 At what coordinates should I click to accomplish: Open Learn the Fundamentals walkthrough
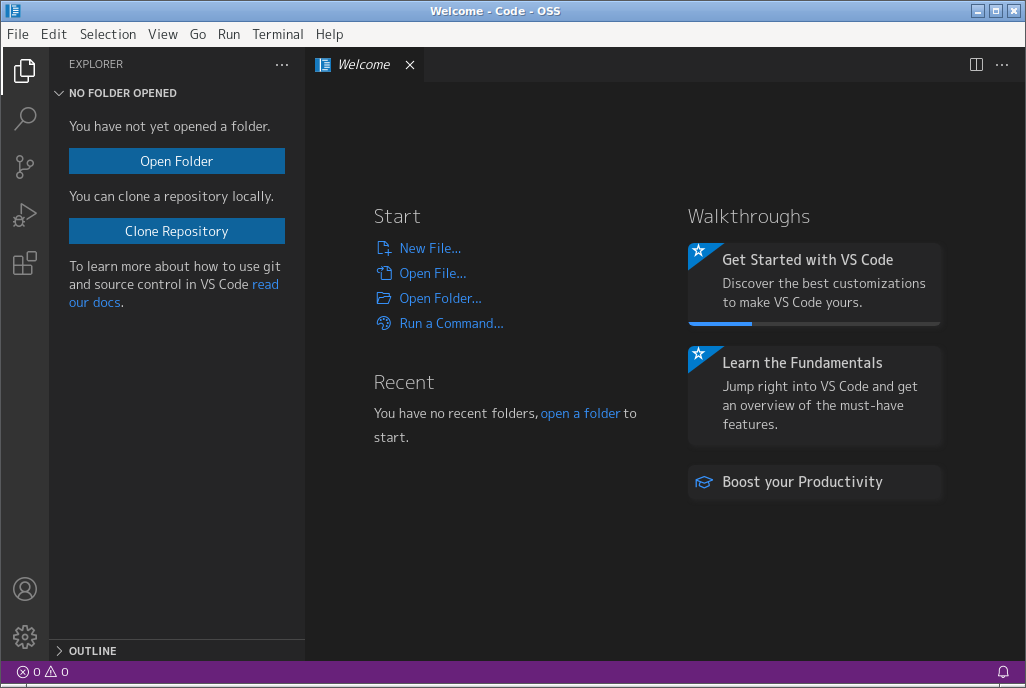[815, 396]
